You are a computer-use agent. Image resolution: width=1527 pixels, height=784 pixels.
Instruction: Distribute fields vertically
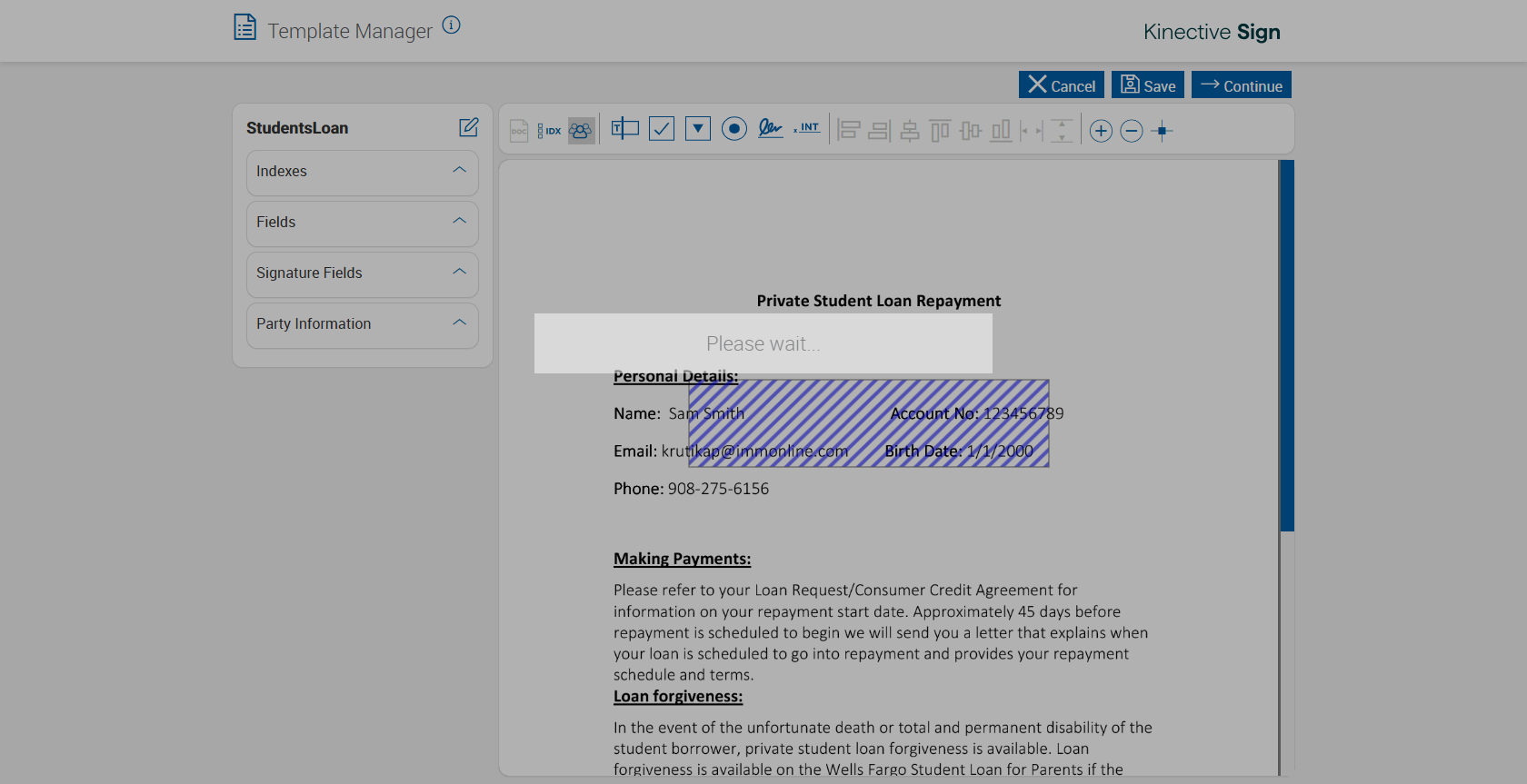1062,131
